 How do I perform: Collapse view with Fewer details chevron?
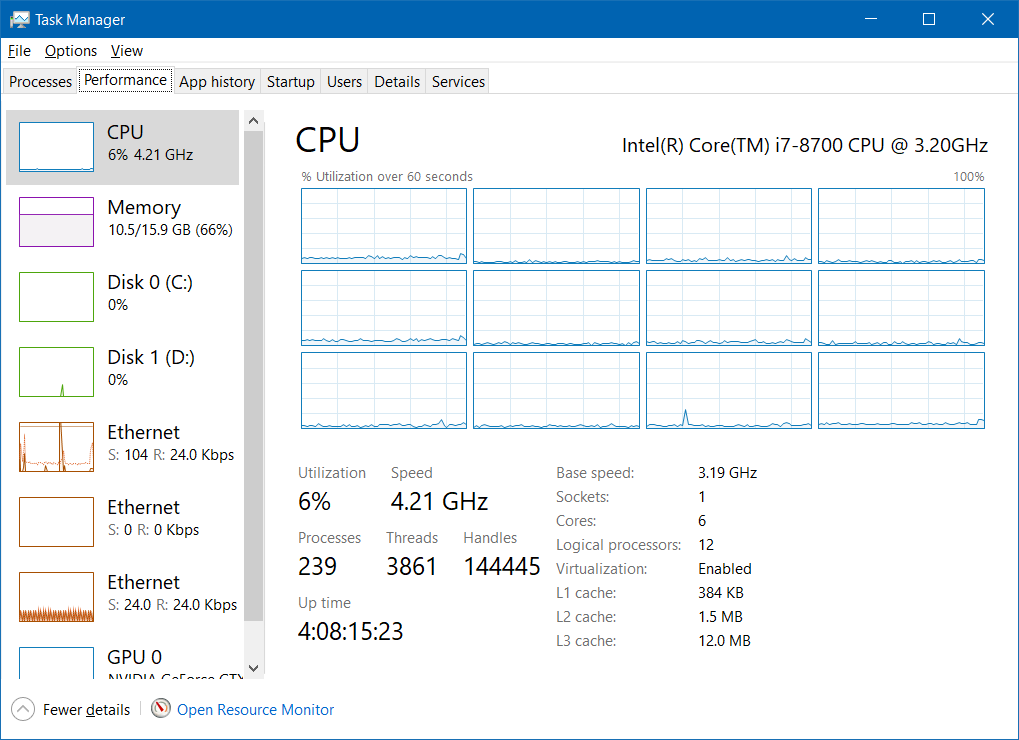[23, 710]
